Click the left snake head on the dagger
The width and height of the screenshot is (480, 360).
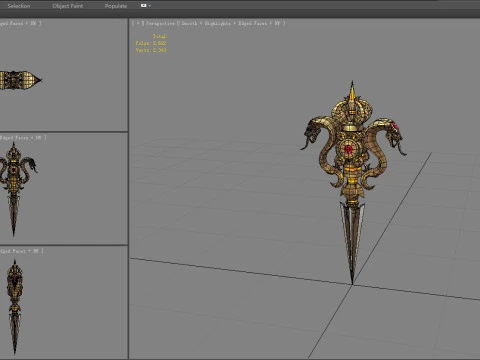(x=313, y=132)
